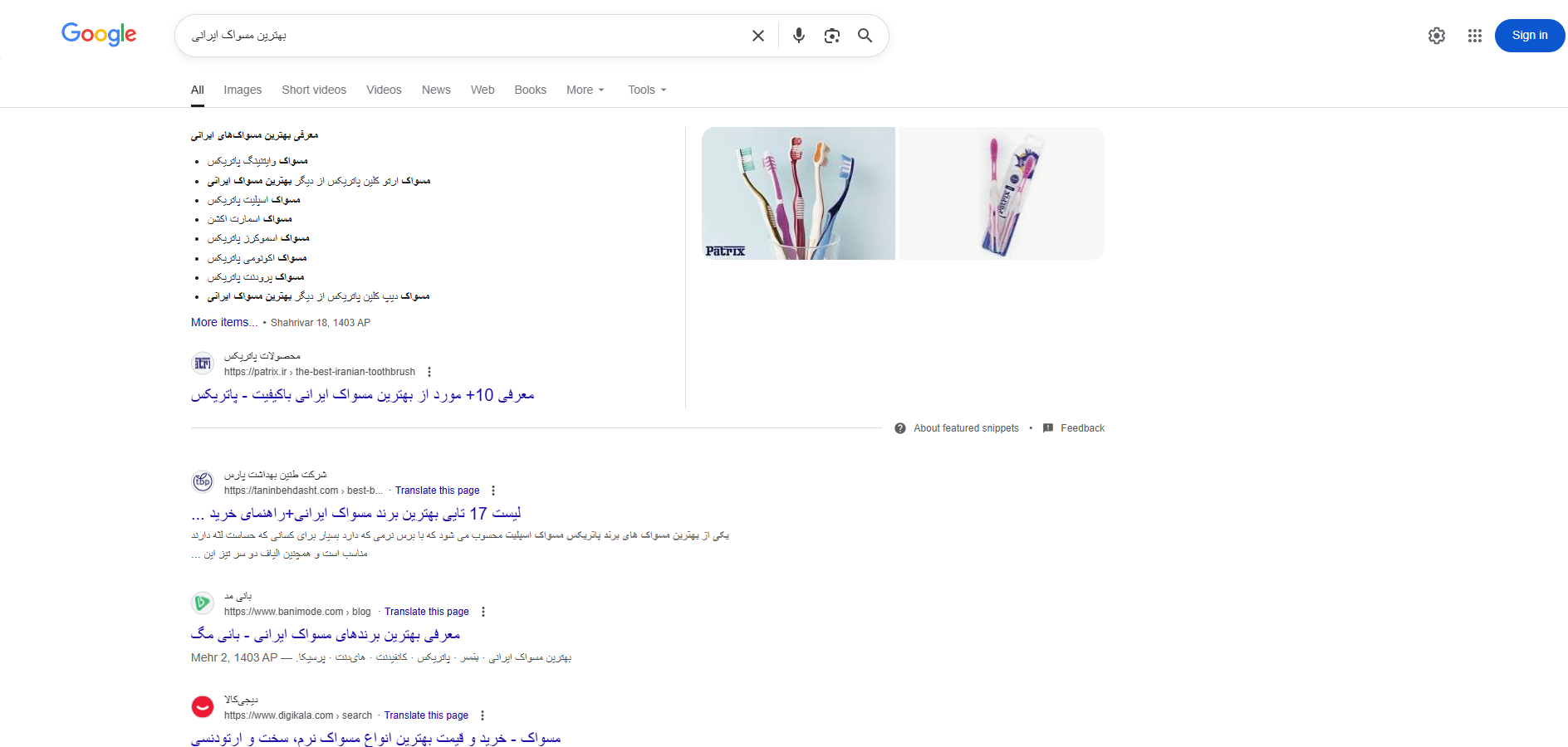Click the magnifier search button

865,36
